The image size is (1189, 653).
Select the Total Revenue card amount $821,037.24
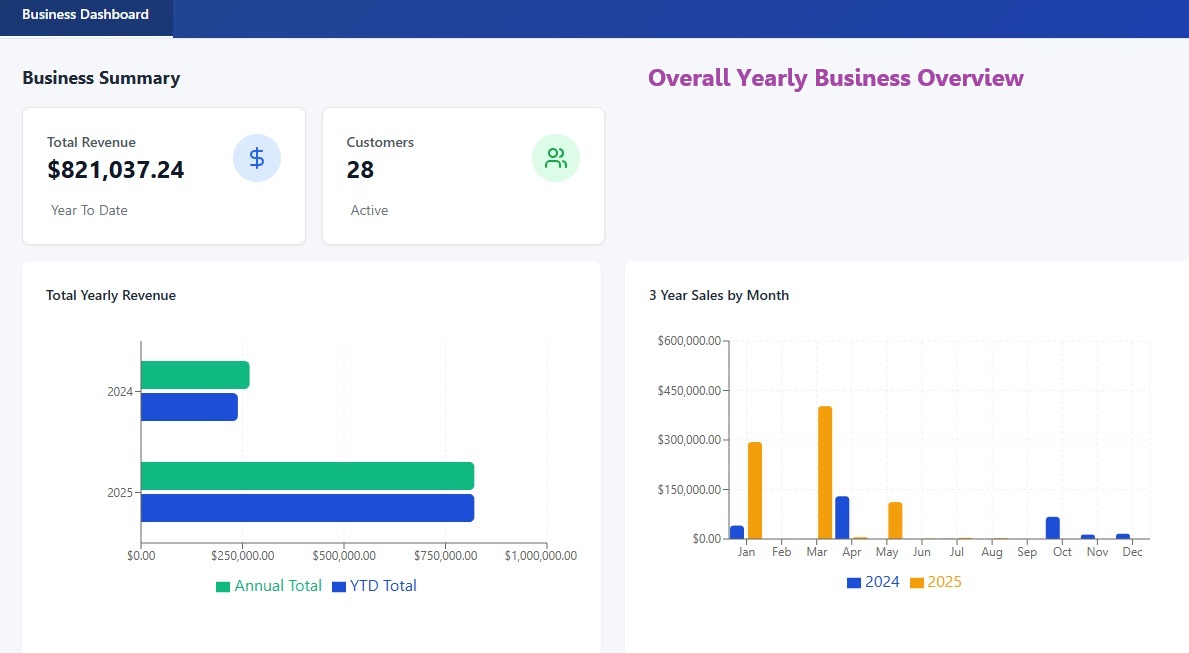[115, 170]
